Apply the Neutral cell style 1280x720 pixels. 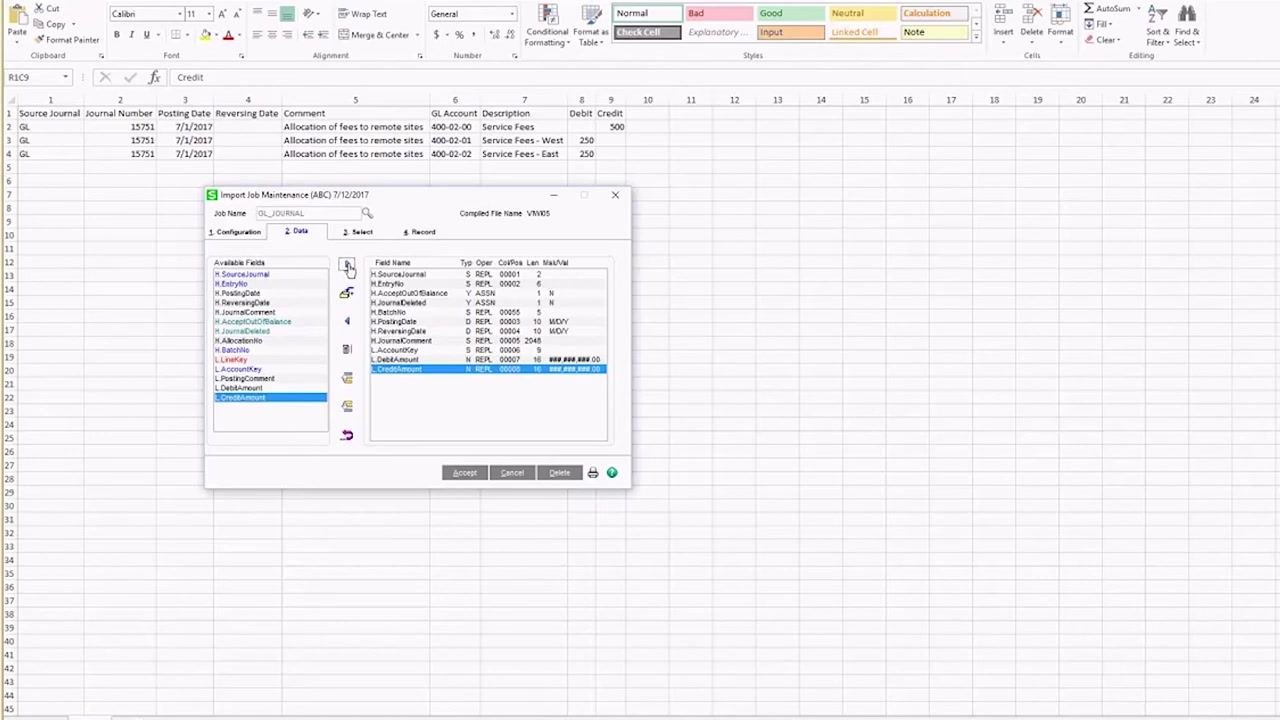(860, 13)
